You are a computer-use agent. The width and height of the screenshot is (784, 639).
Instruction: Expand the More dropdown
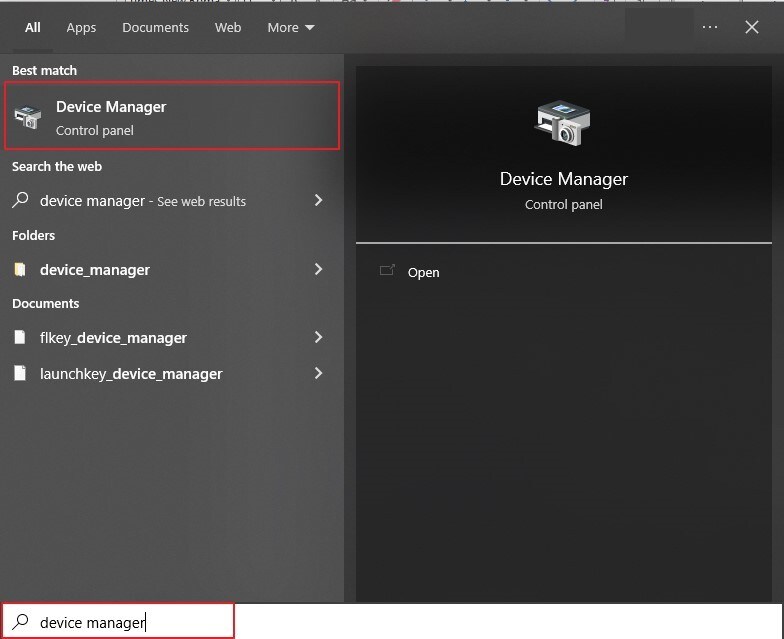click(x=290, y=28)
